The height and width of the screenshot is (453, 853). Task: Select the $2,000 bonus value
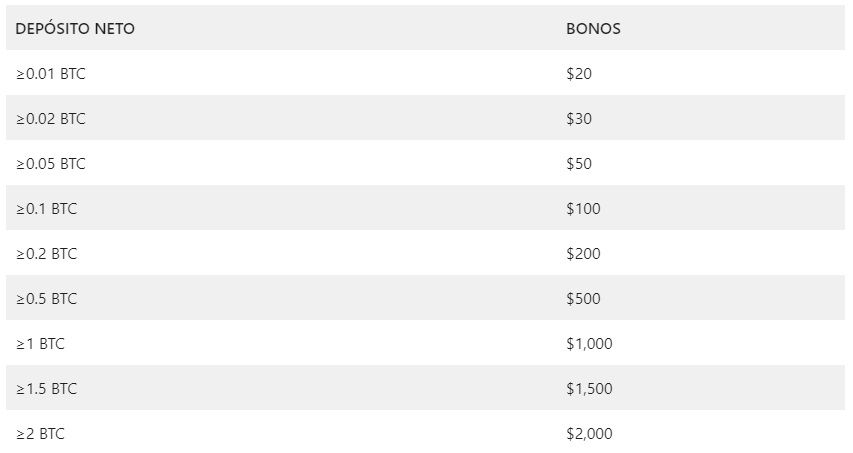click(589, 434)
